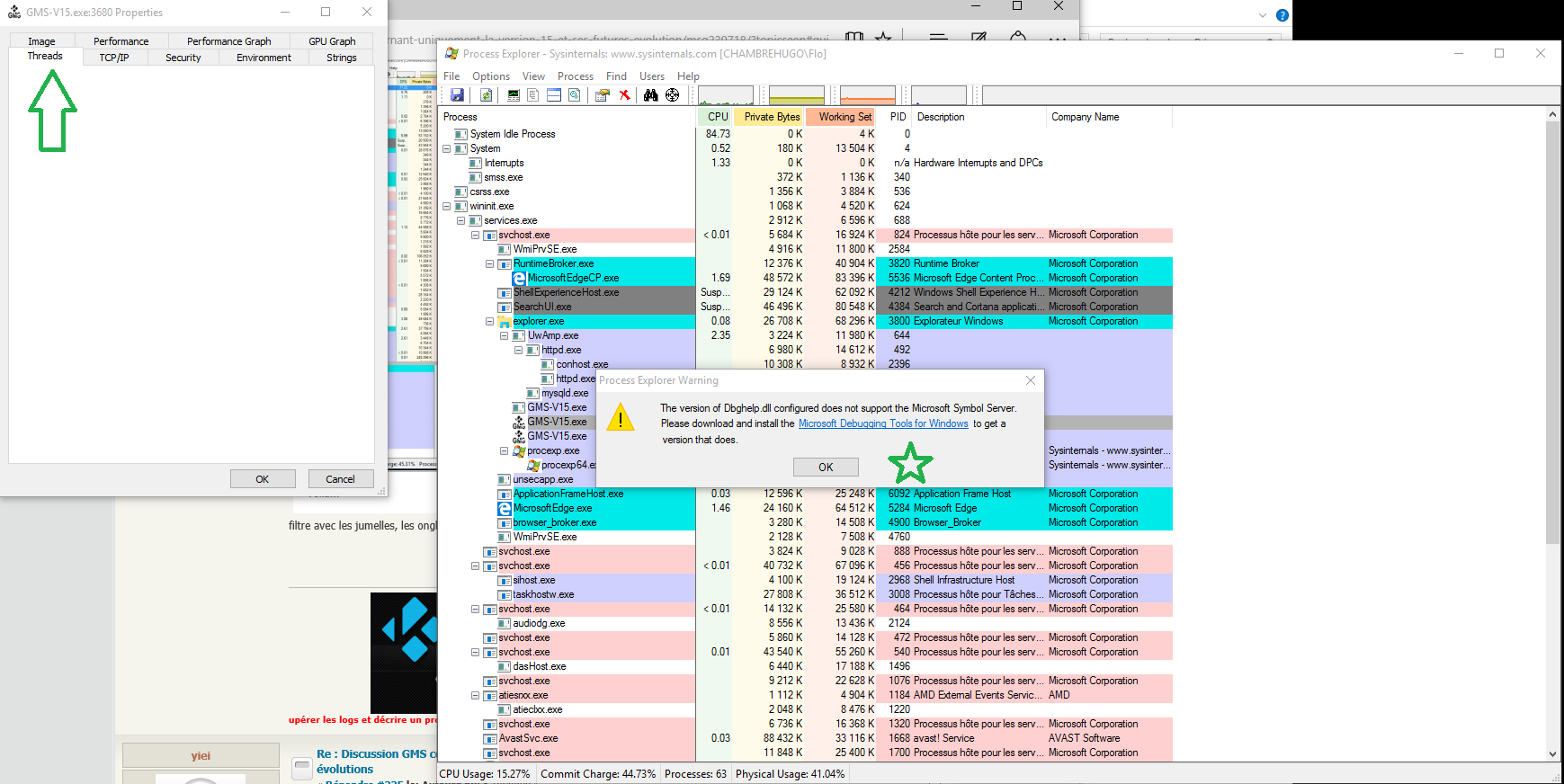Click the blue help icon at top right
This screenshot has height=784, width=1564.
(x=1282, y=15)
